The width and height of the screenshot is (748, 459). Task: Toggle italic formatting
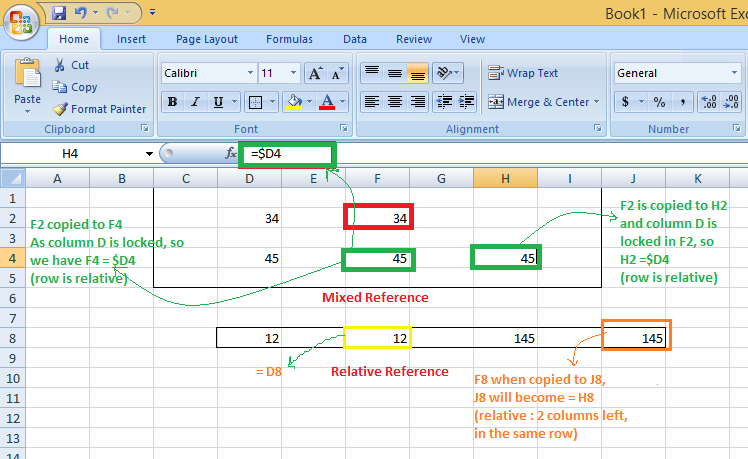(195, 102)
